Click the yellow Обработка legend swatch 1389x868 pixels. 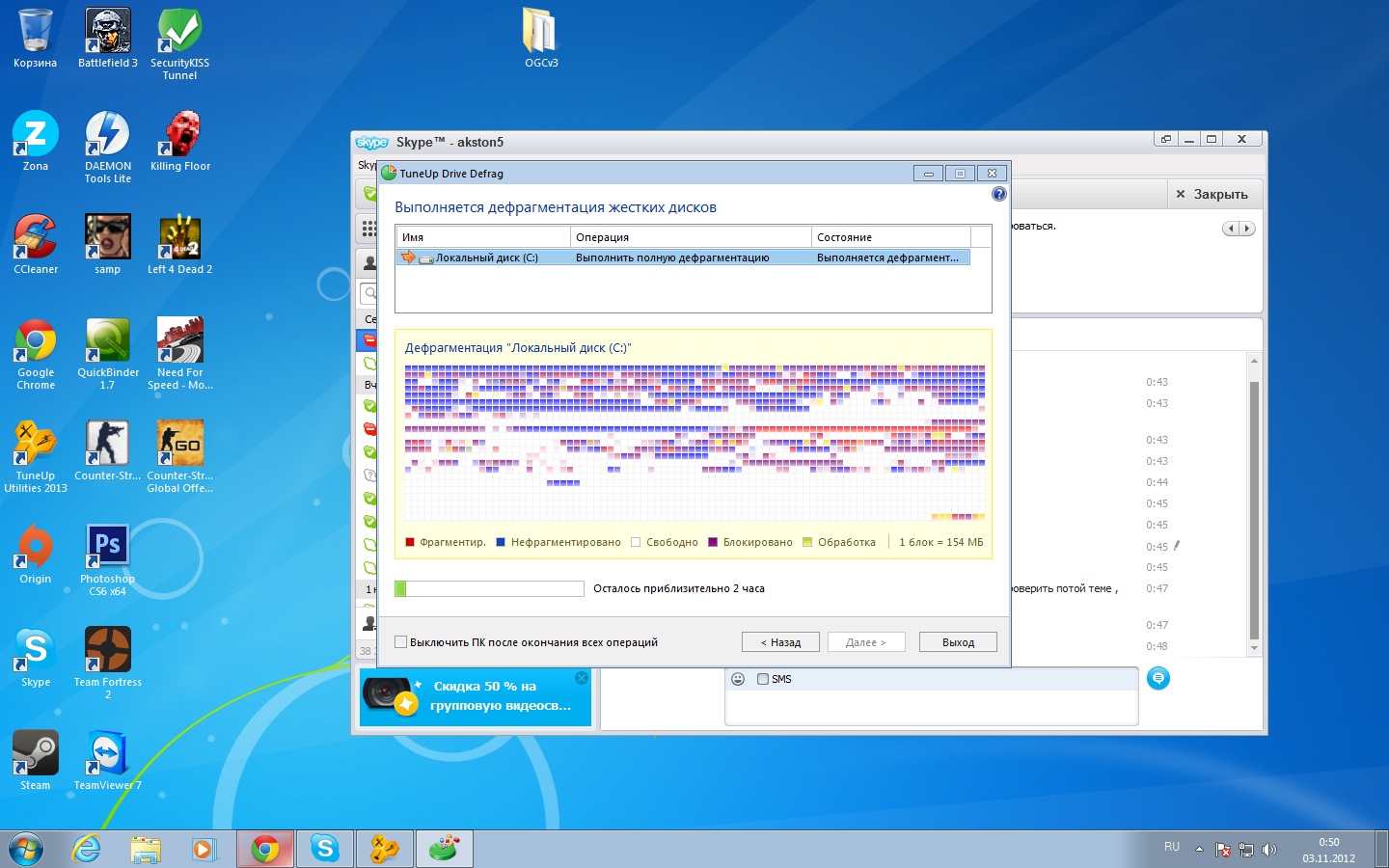point(807,542)
